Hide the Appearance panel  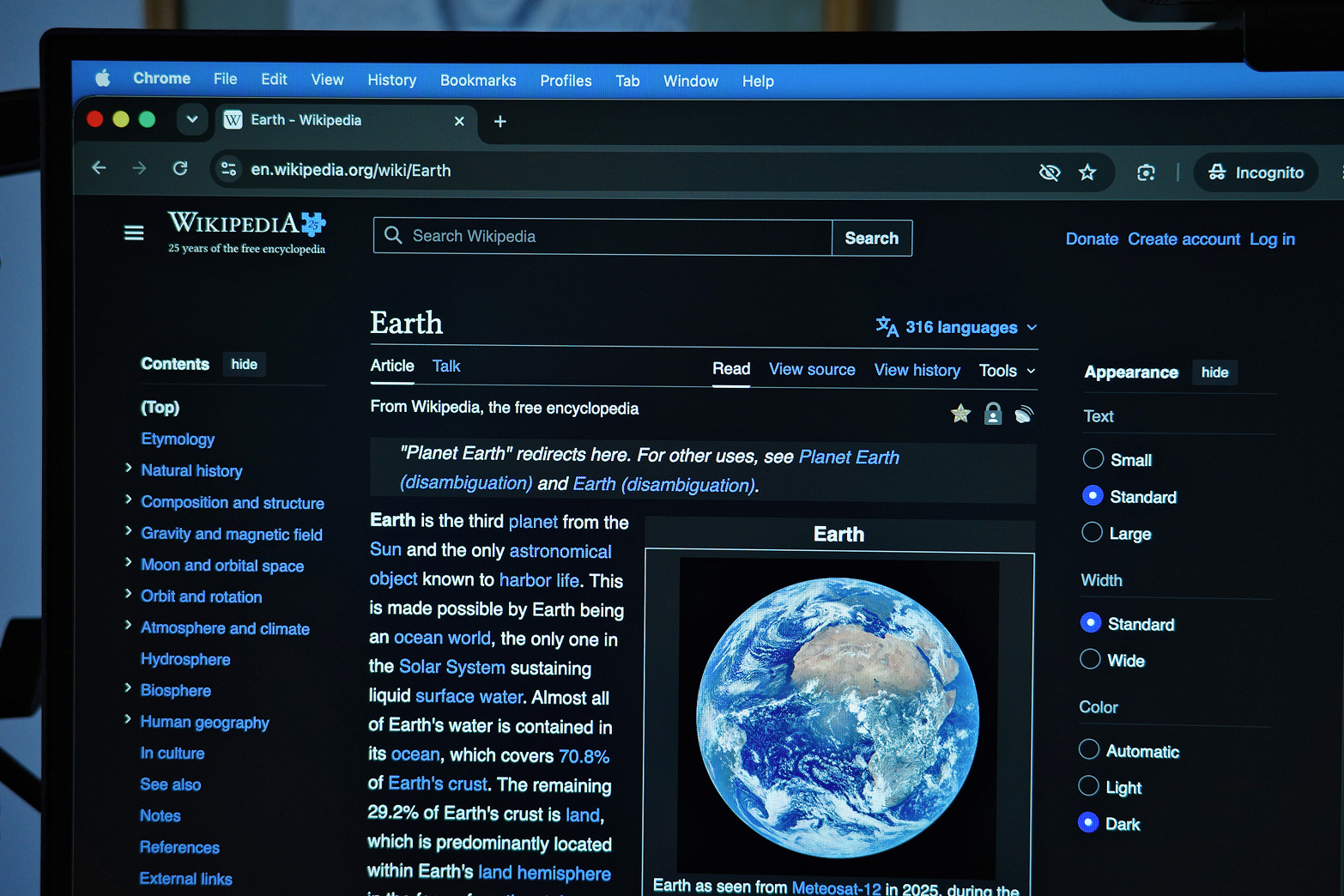click(x=1214, y=372)
